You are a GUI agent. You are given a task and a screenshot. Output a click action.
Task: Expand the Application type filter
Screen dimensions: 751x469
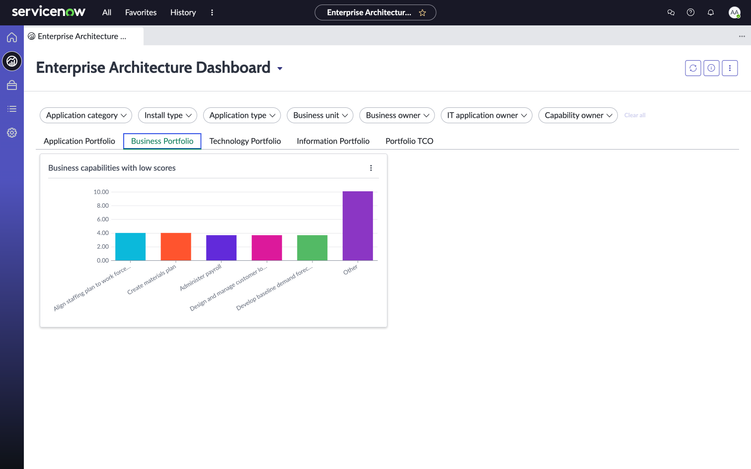click(241, 115)
